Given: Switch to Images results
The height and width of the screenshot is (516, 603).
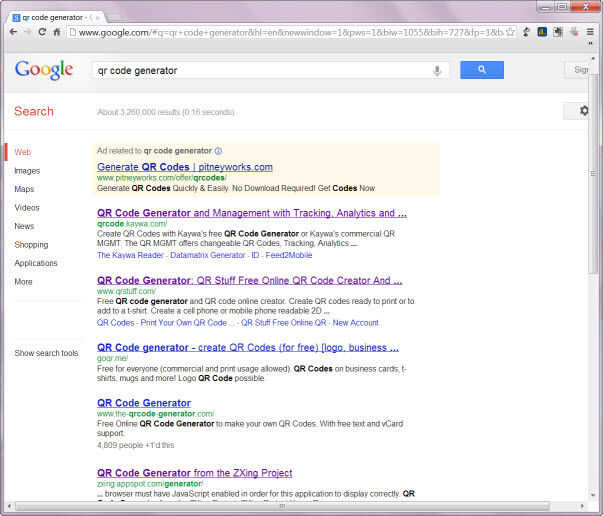Looking at the screenshot, I should [27, 171].
